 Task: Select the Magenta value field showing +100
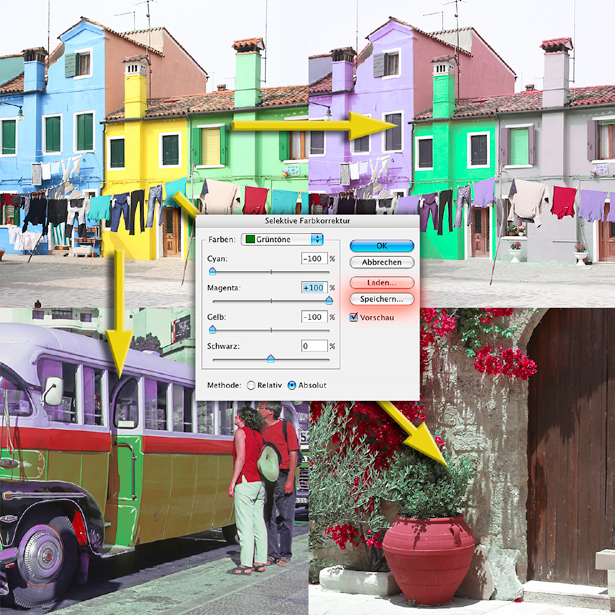(313, 288)
